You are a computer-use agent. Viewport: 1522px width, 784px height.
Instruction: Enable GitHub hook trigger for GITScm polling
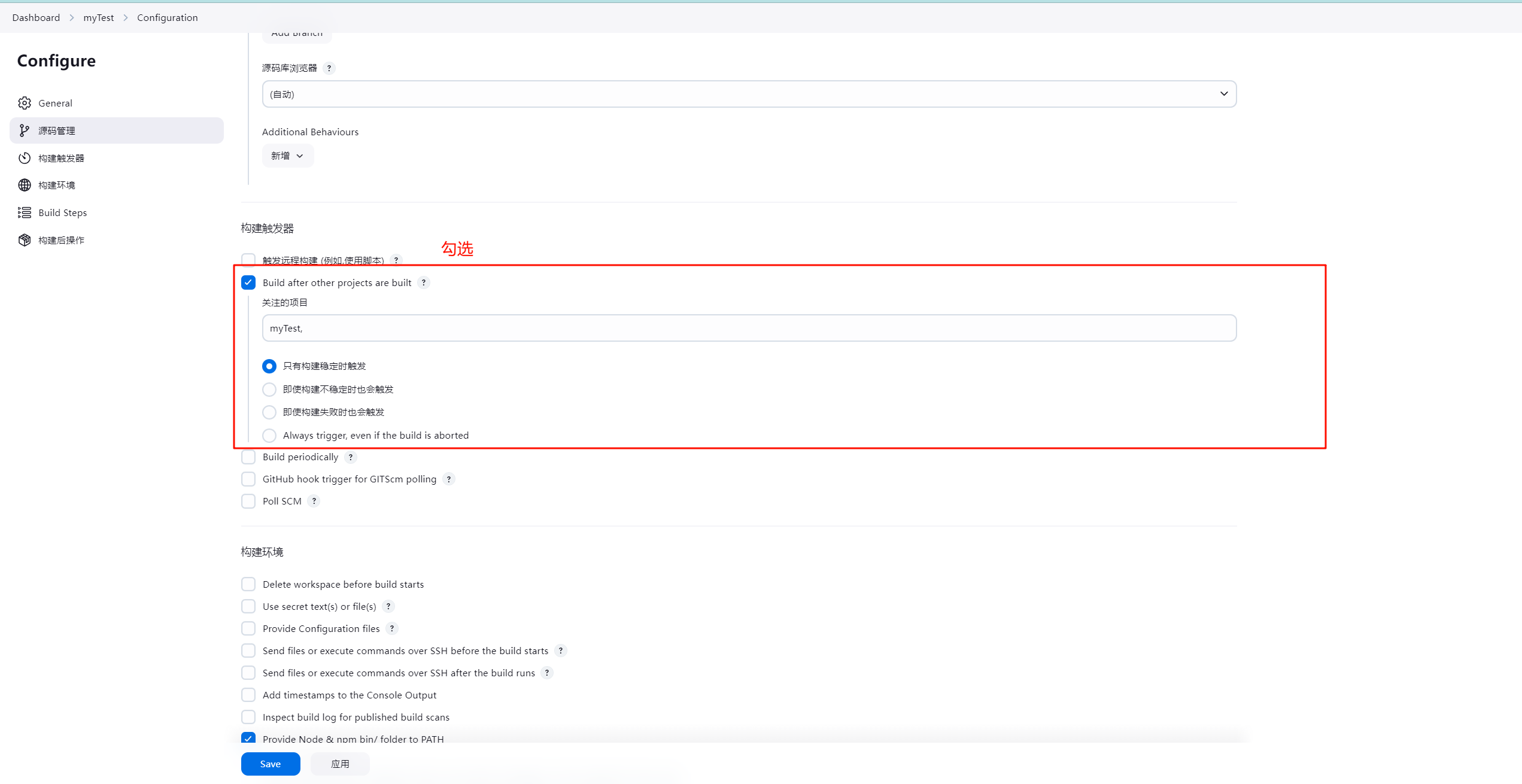[248, 479]
